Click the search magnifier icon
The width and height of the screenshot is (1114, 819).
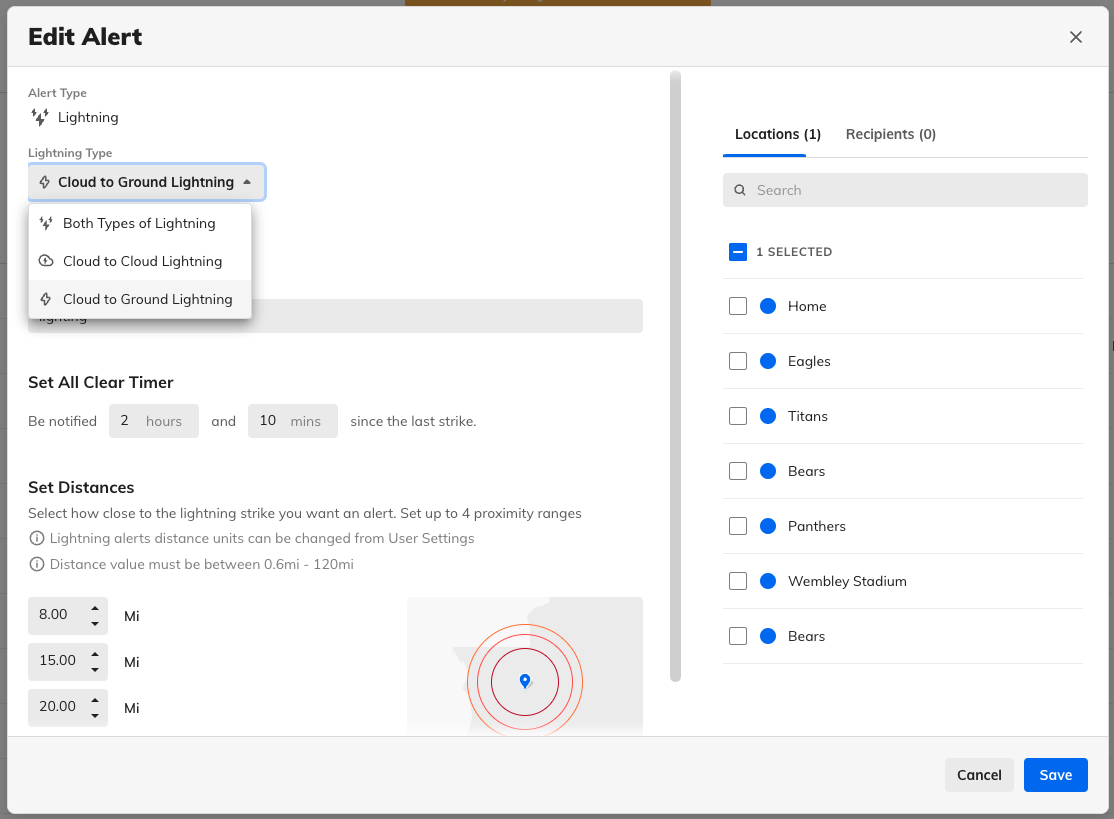point(740,190)
